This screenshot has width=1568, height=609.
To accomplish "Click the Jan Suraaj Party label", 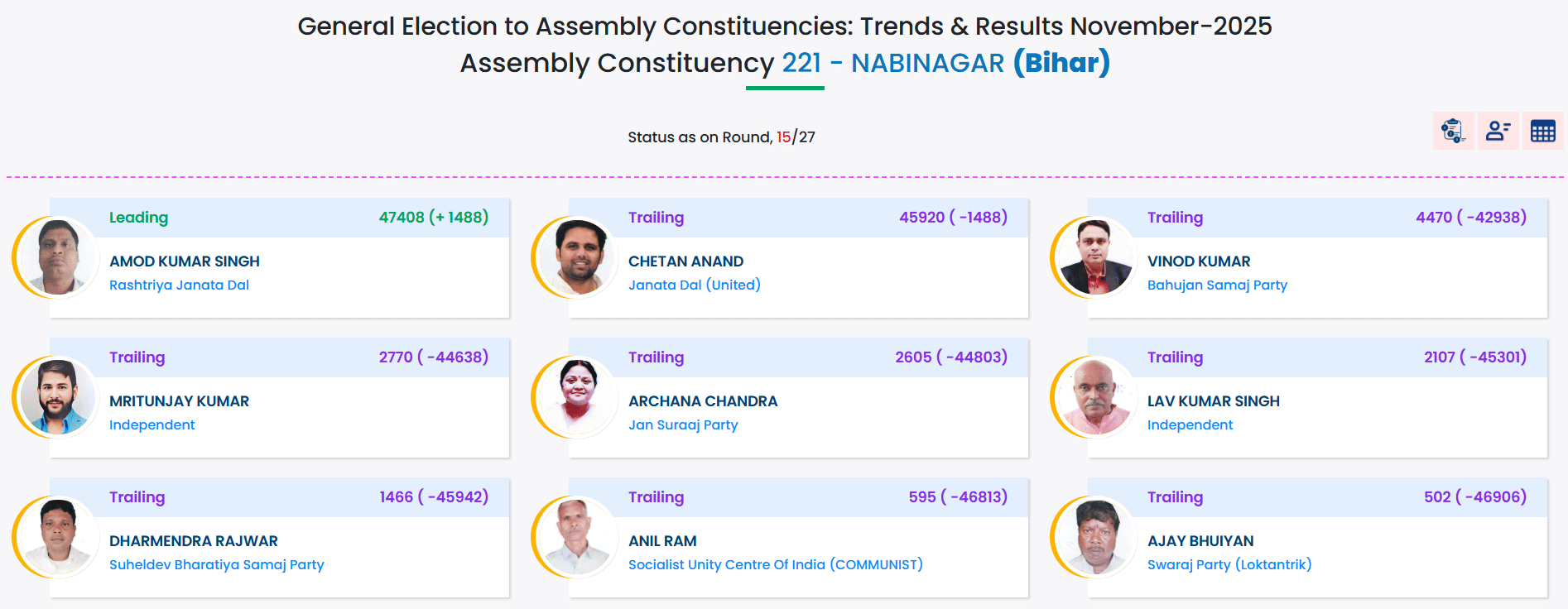I will [x=683, y=424].
